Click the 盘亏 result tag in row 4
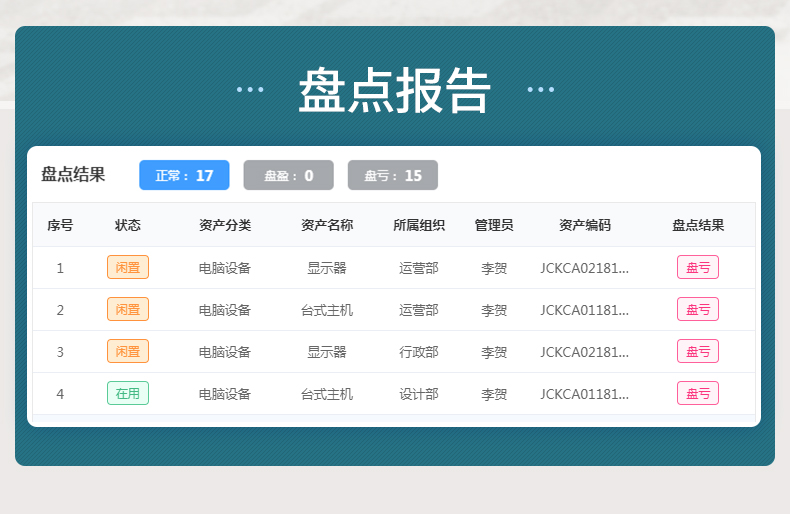 click(698, 393)
